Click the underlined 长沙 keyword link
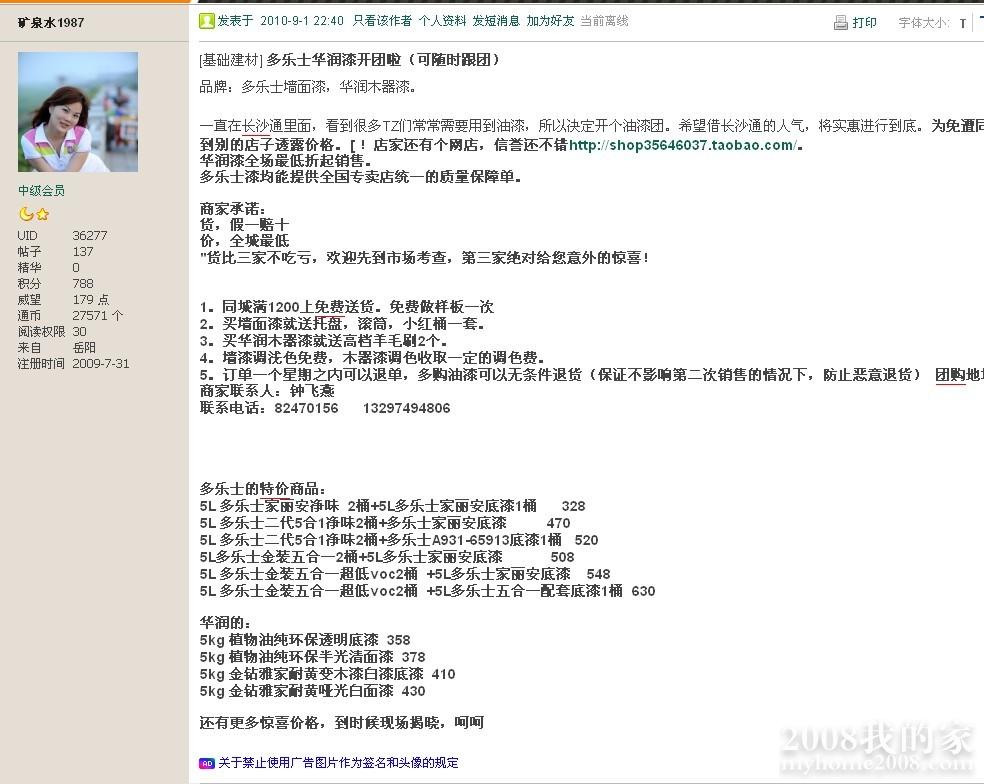 tap(254, 126)
